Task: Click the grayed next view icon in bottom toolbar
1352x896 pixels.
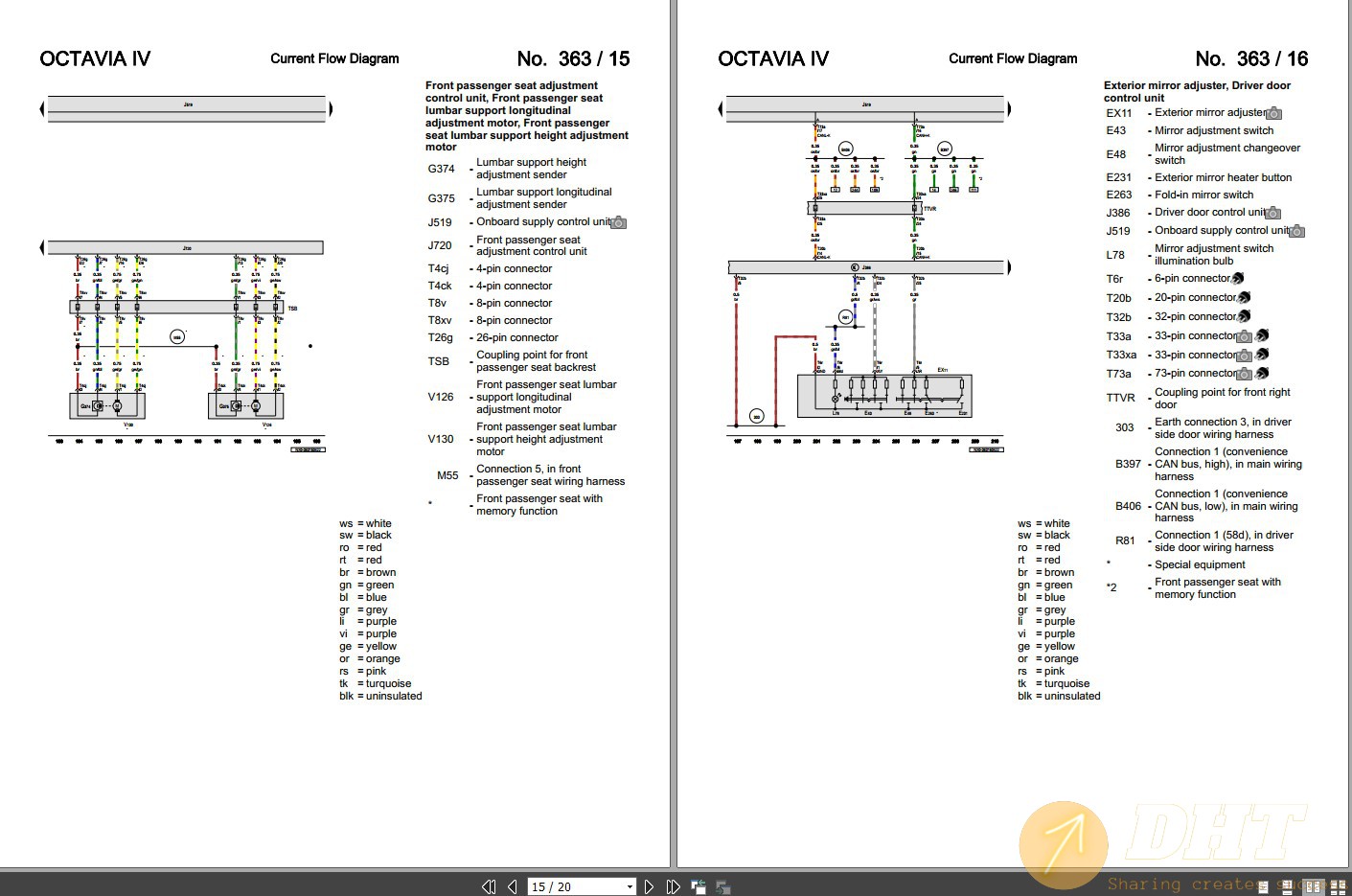Action: (723, 886)
